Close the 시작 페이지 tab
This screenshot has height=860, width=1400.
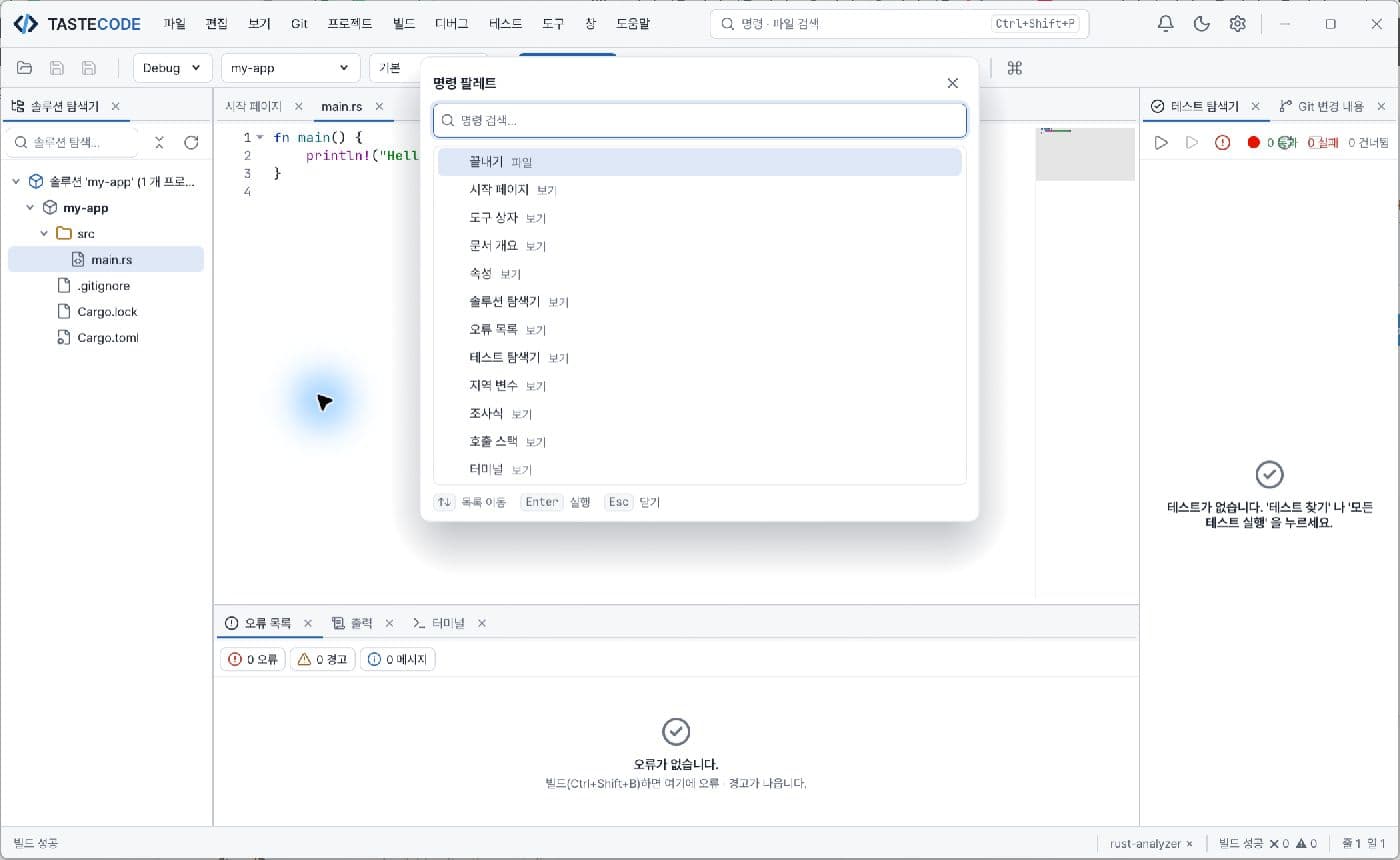(x=298, y=106)
